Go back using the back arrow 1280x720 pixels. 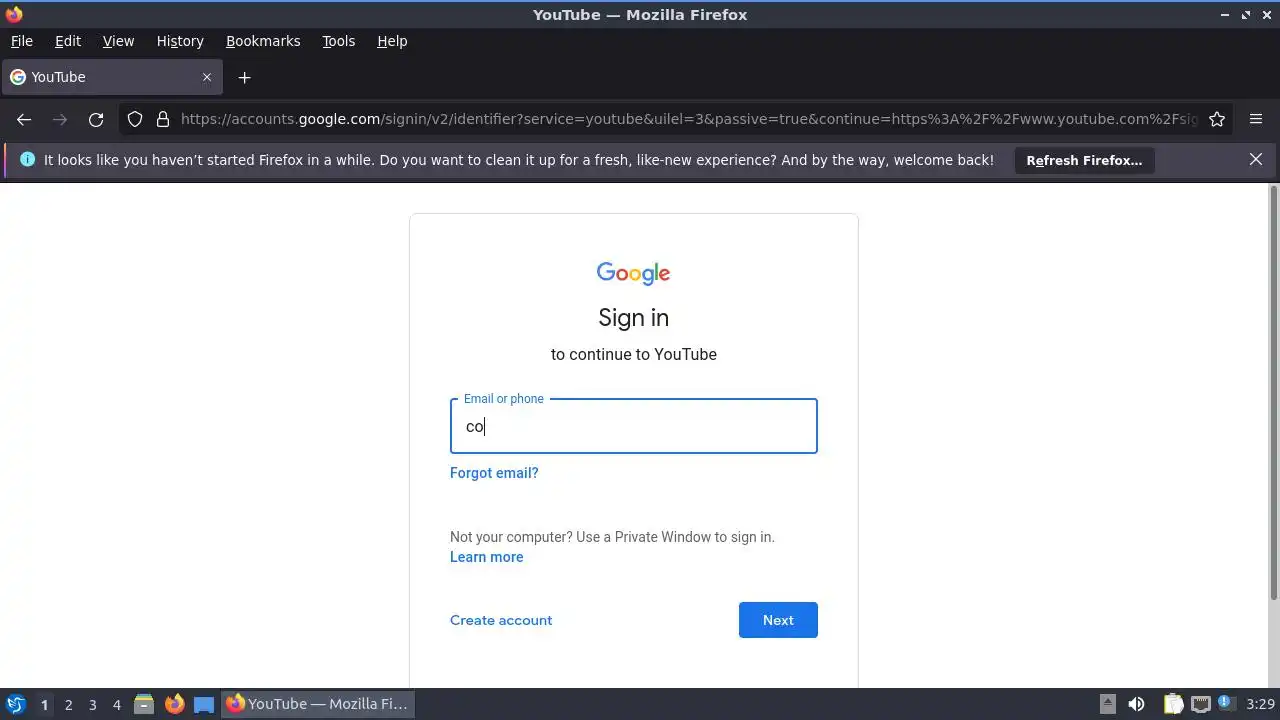coord(24,119)
